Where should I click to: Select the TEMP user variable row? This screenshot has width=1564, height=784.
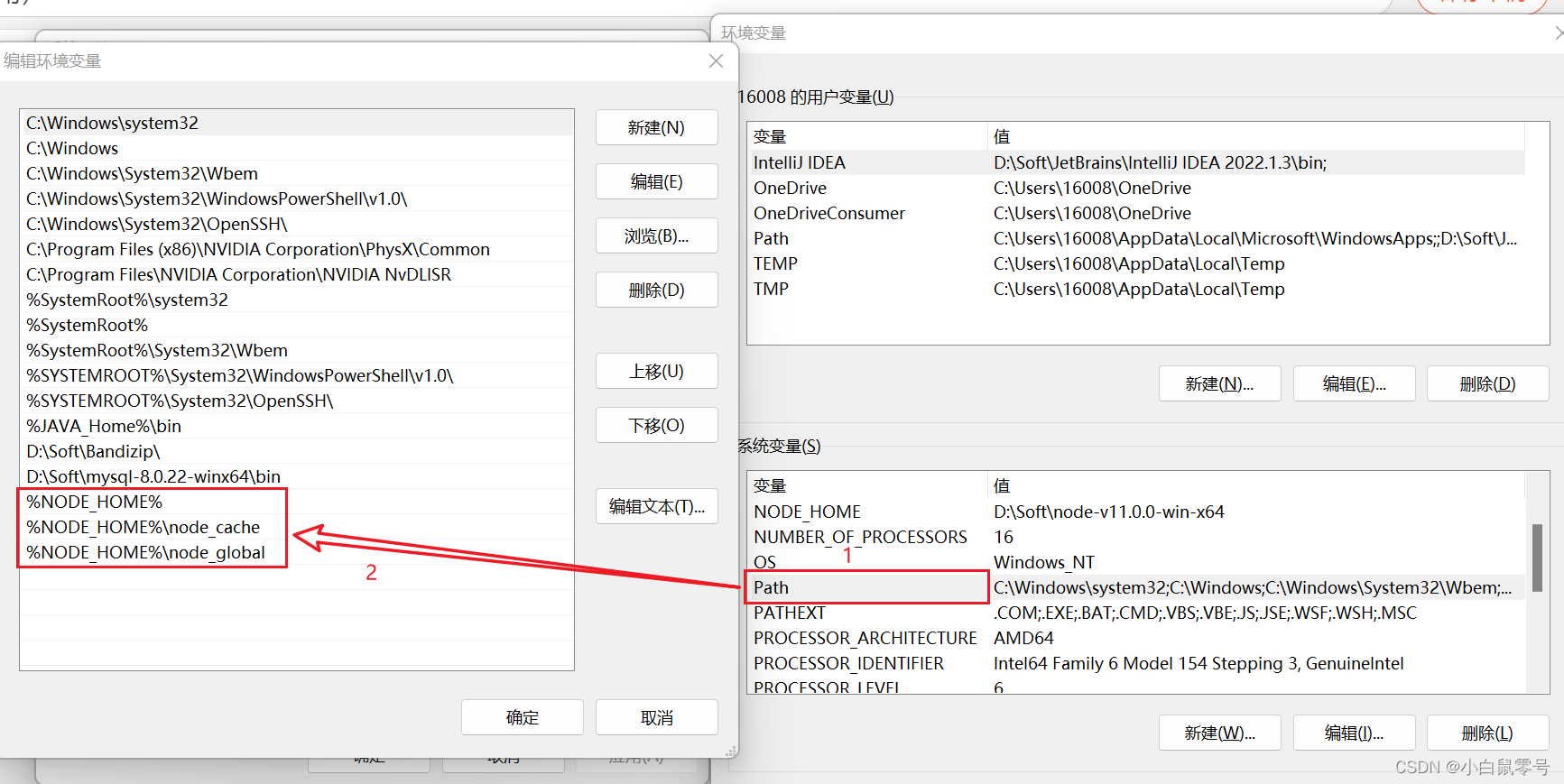1137,263
